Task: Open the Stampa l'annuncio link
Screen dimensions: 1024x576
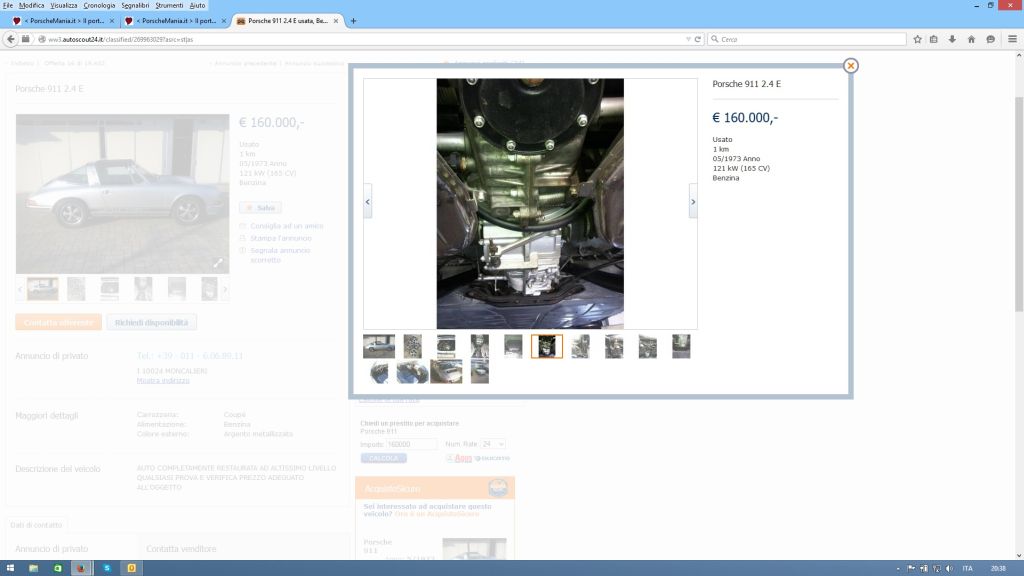Action: click(281, 238)
